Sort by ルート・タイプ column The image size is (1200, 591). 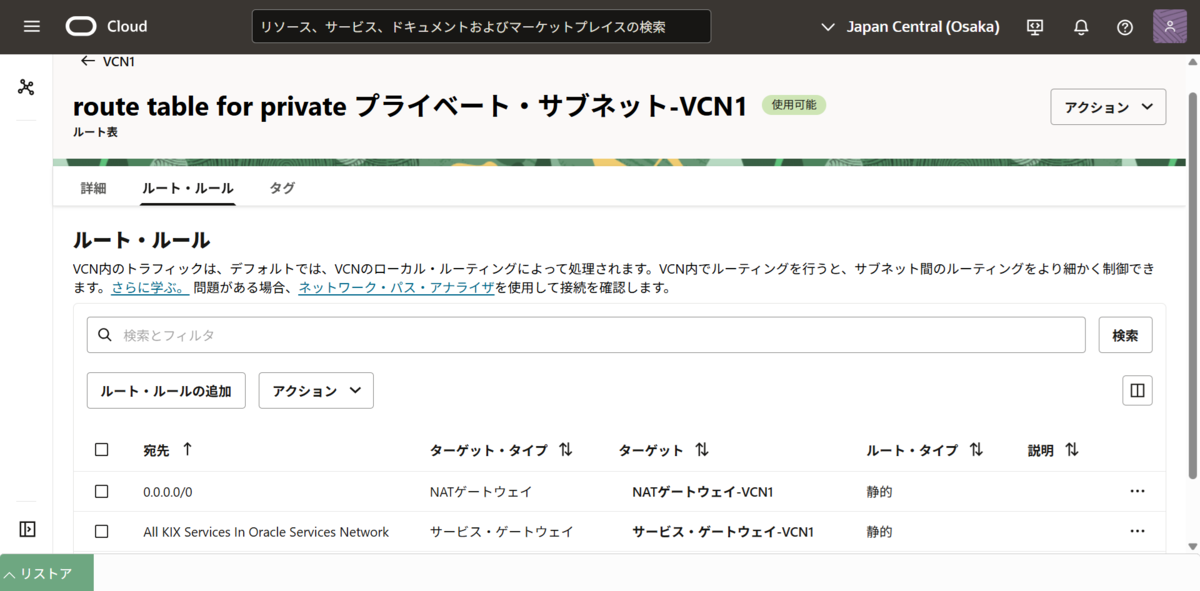976,450
